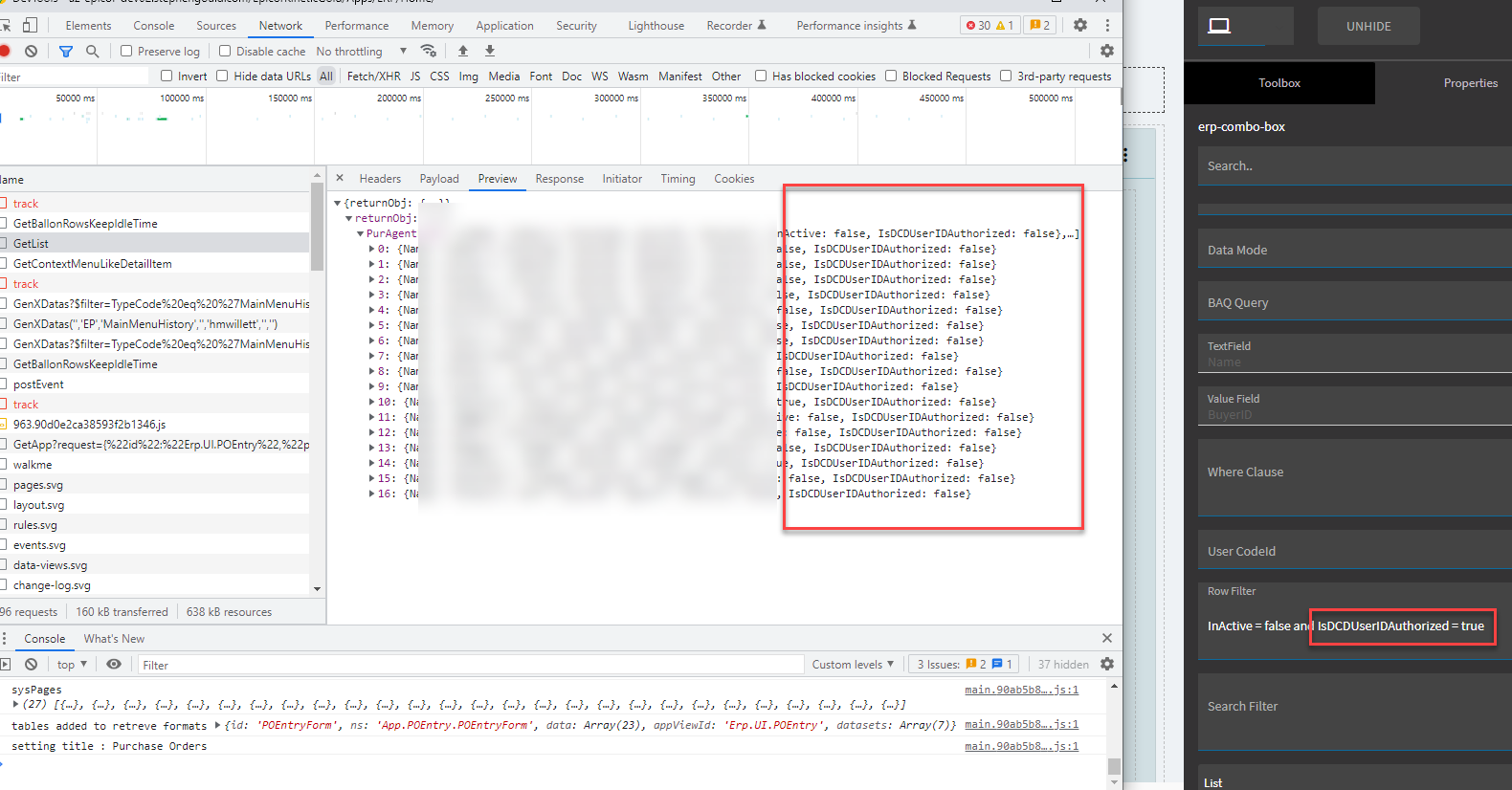Open the No throttling dropdown
The width and height of the screenshot is (1512, 790).
(x=362, y=52)
